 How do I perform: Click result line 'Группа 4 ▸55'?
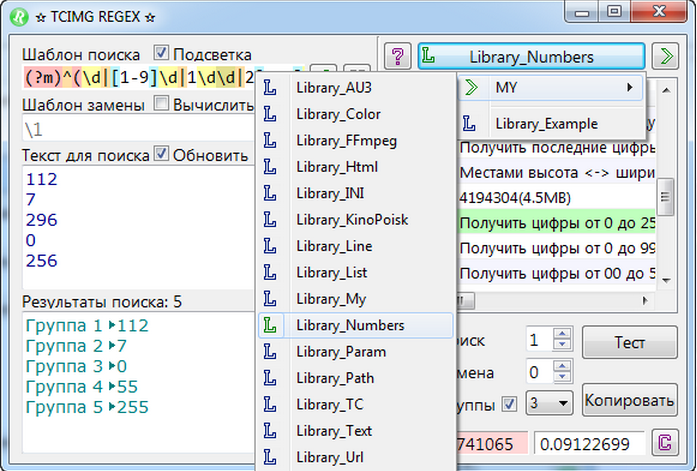[82, 387]
